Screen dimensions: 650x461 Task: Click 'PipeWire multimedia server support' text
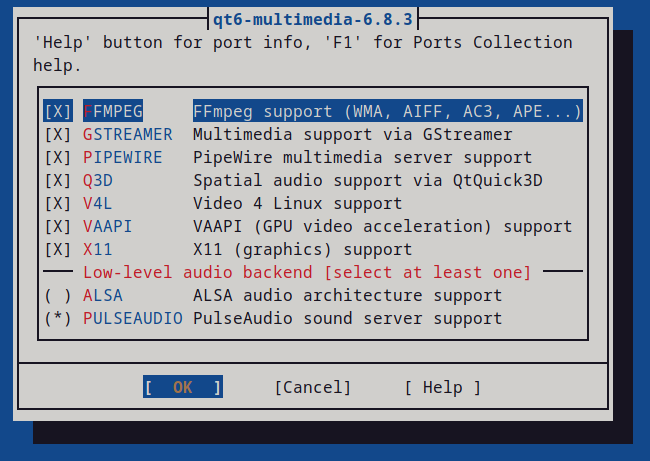(362, 157)
